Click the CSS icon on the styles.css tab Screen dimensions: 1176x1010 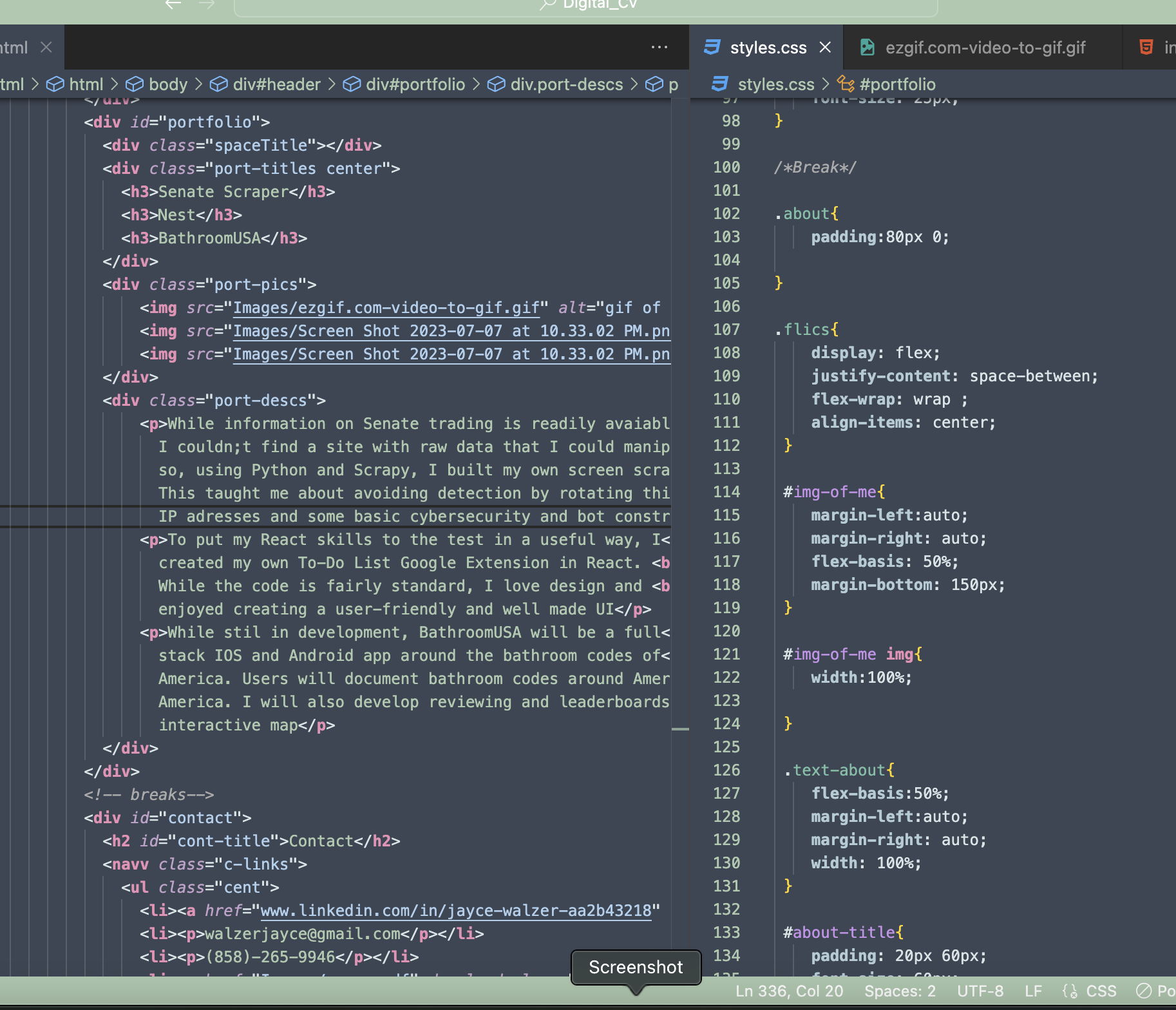713,47
